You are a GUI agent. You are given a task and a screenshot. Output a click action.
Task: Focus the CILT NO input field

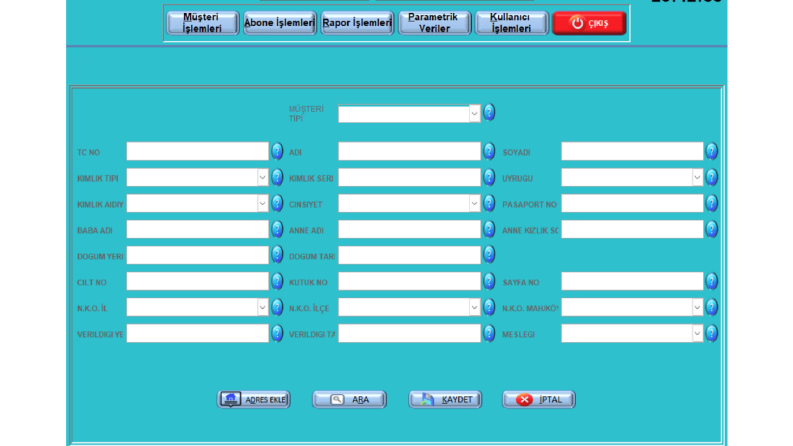tap(197, 282)
